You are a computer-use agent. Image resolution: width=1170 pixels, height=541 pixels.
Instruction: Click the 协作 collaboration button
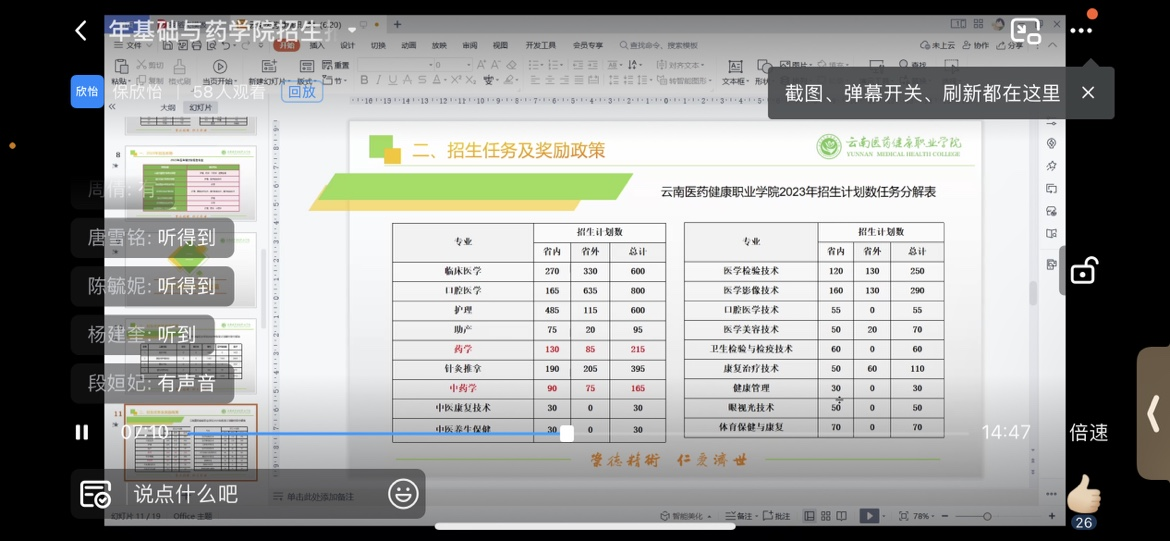point(976,46)
